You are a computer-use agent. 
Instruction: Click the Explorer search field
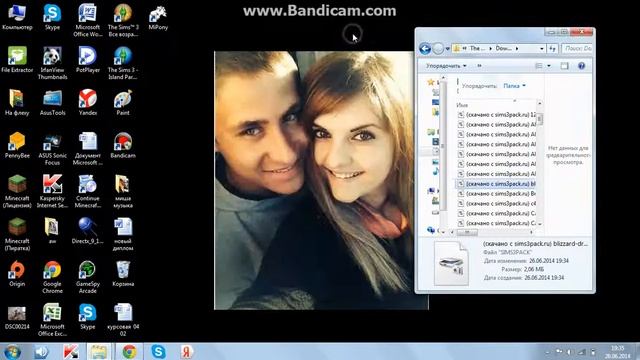coord(577,49)
